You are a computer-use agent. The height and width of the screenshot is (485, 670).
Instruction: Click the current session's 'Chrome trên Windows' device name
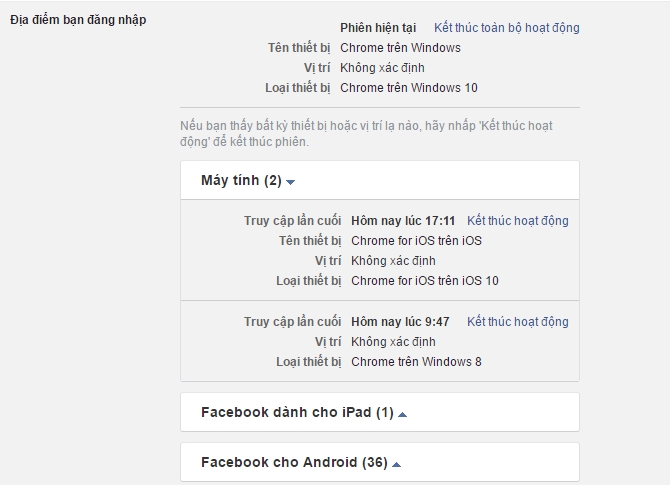pos(400,48)
